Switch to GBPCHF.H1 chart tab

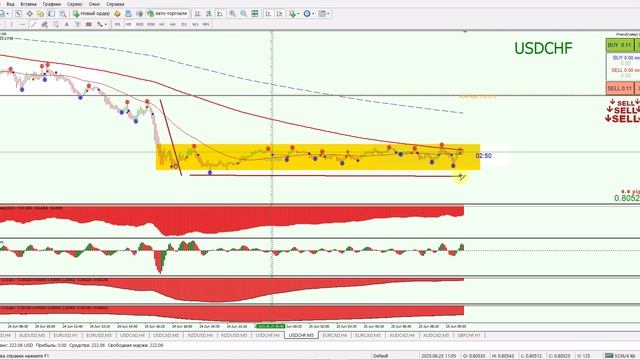(x=469, y=335)
